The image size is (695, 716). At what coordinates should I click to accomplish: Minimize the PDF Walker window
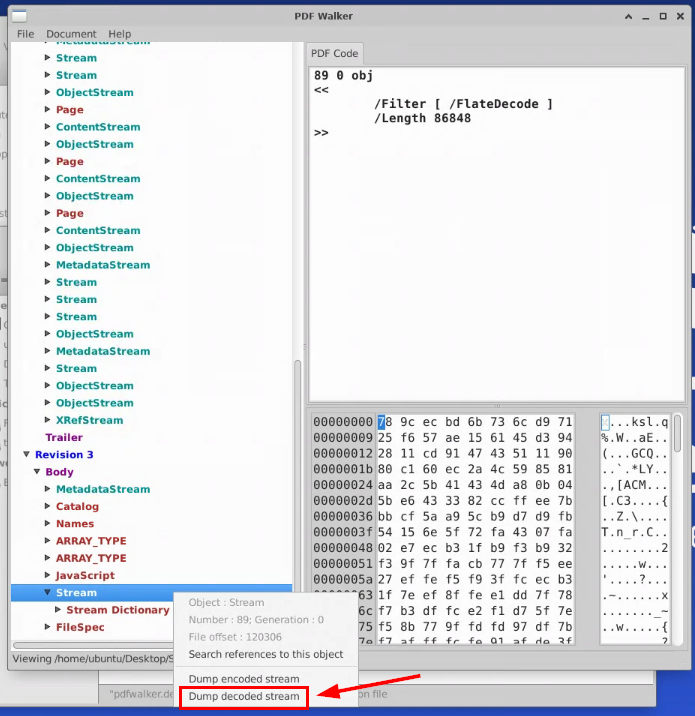[646, 16]
